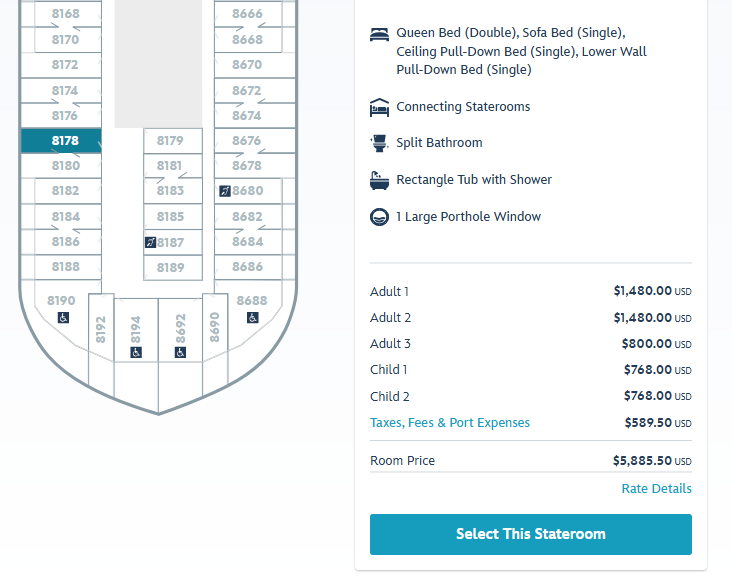Click the Select This Stateroom button

coord(530,534)
